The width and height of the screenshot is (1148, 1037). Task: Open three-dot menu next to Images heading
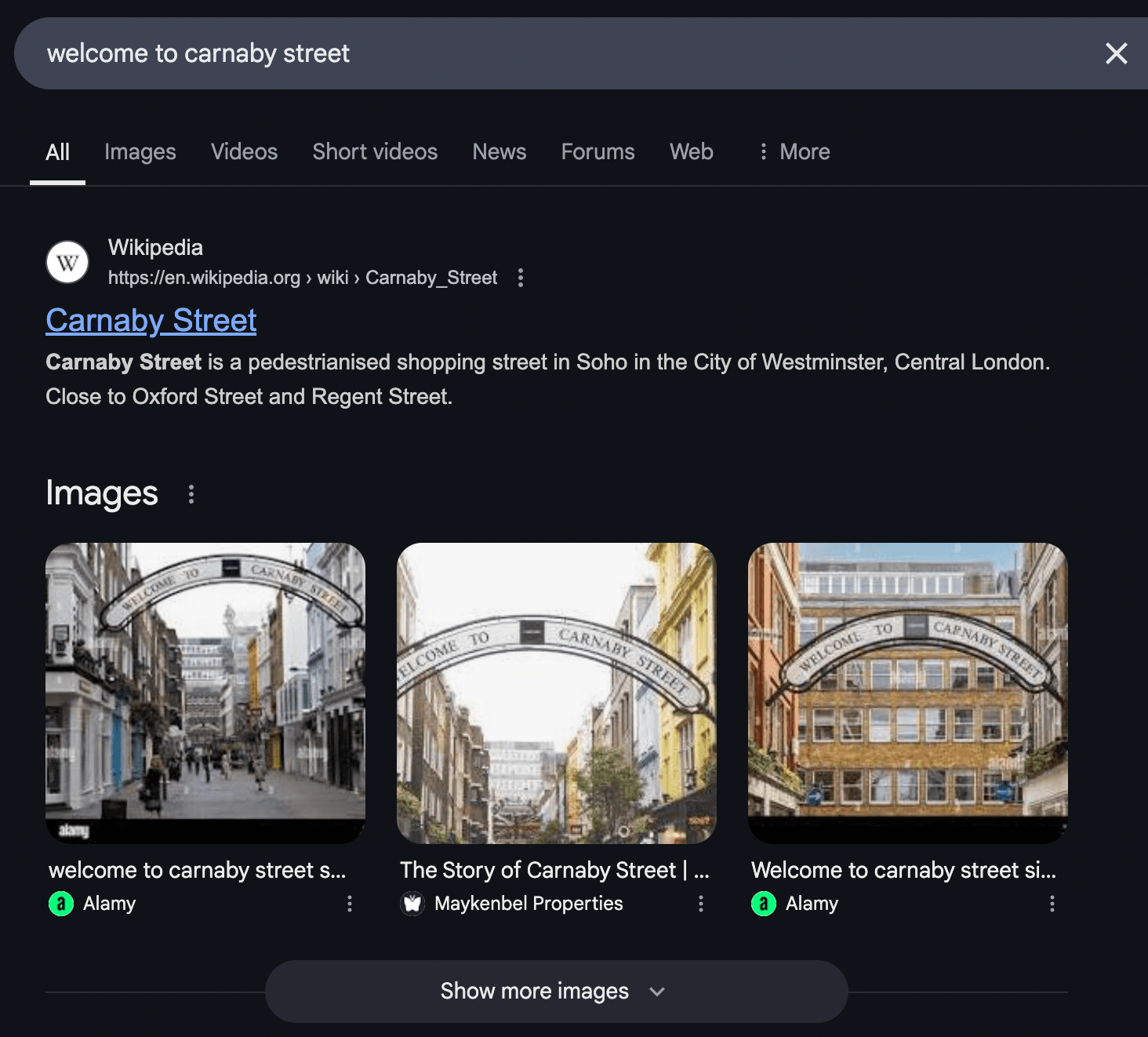191,494
